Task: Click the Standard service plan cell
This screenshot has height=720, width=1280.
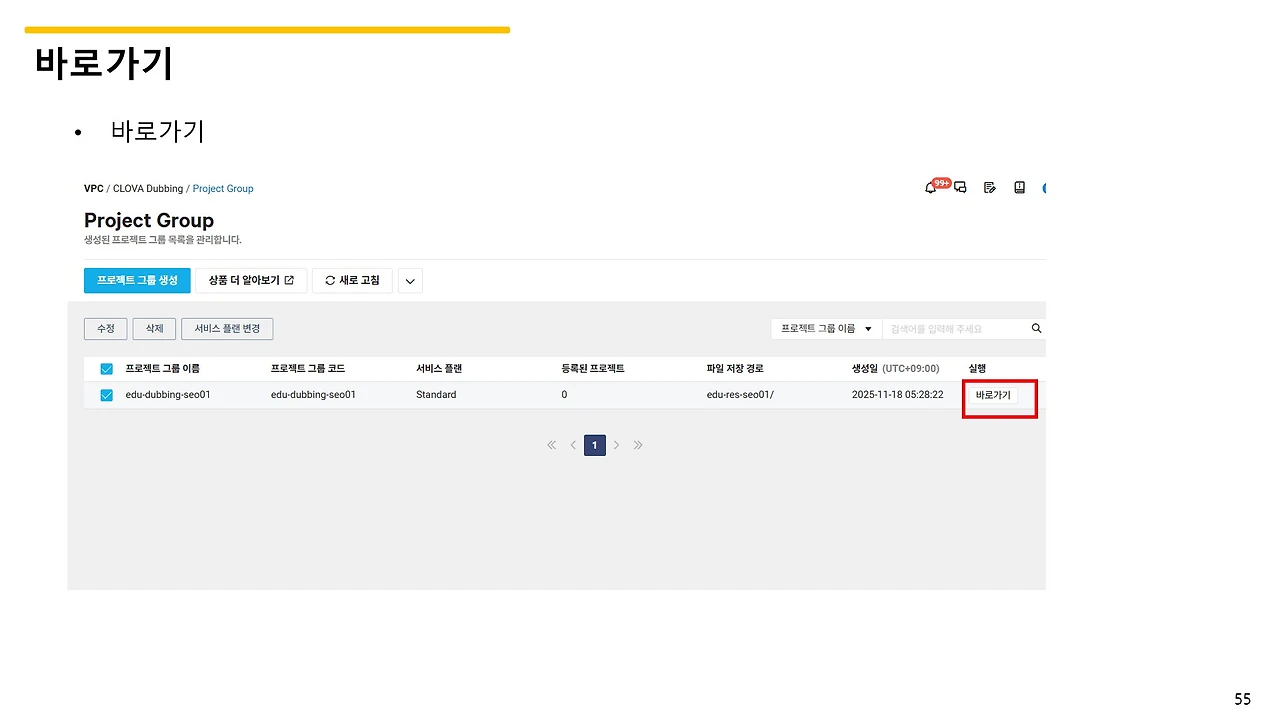Action: [436, 395]
